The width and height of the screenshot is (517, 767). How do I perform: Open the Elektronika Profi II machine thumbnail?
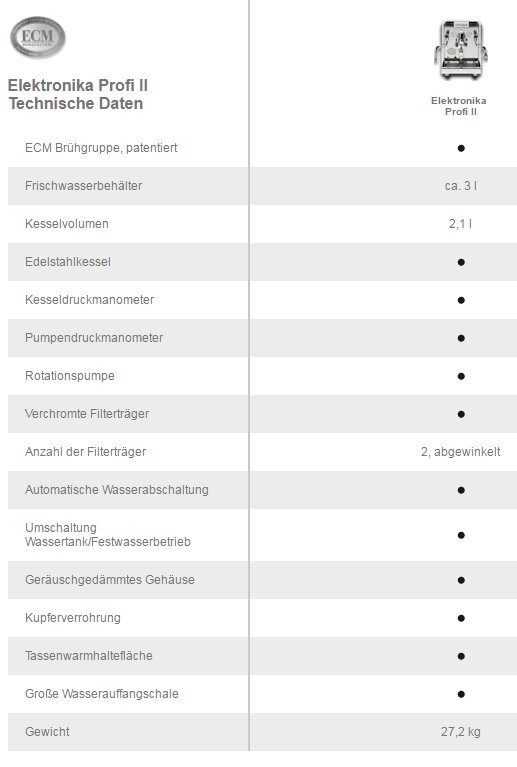[460, 50]
